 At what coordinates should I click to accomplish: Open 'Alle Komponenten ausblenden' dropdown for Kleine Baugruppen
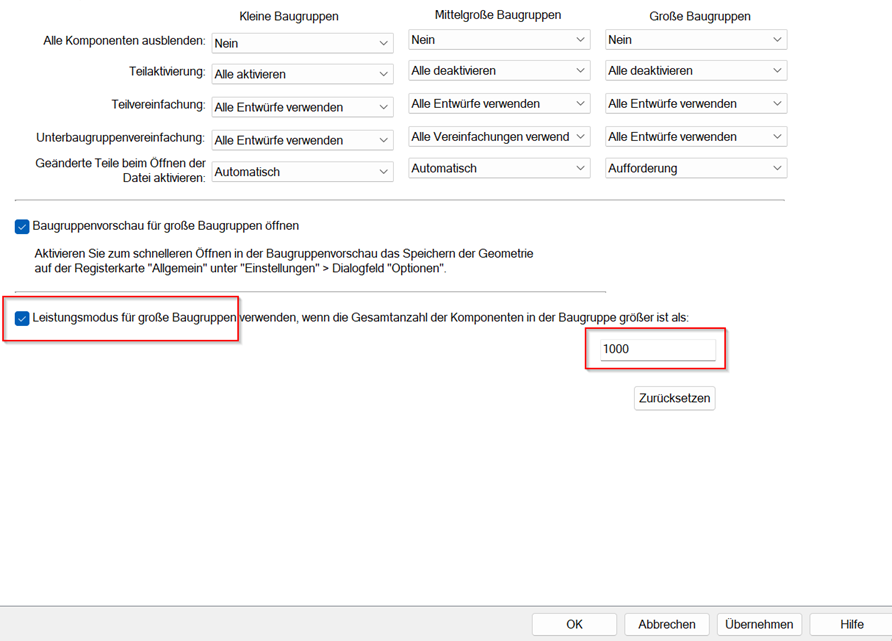pos(302,43)
